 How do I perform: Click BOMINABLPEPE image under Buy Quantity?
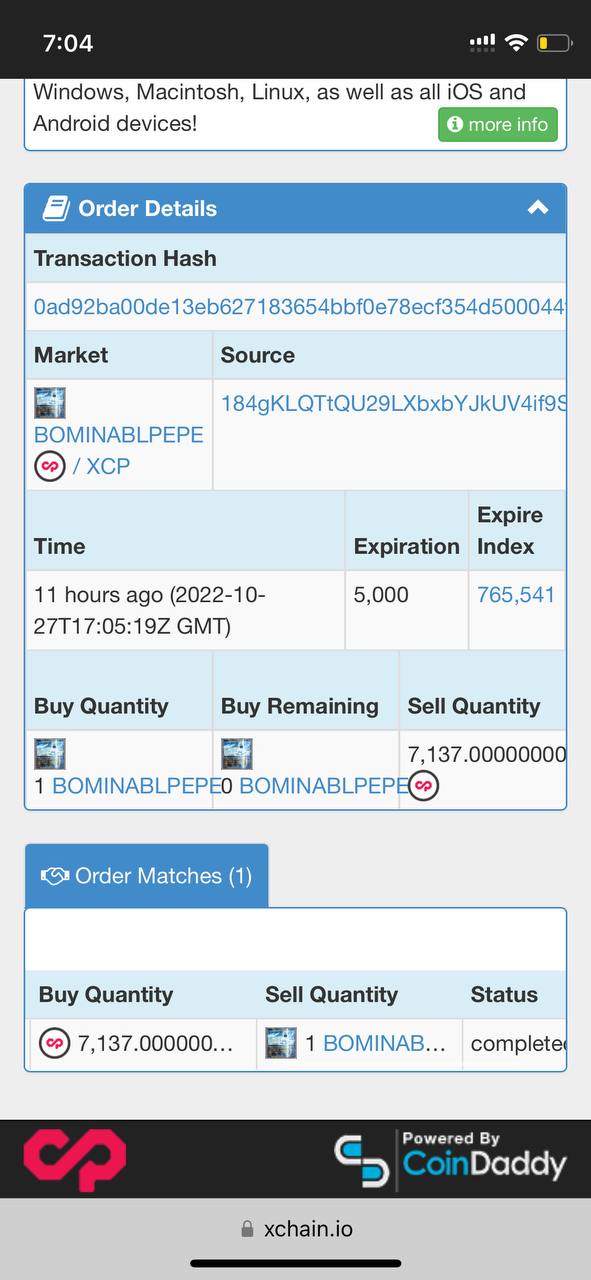(x=50, y=754)
